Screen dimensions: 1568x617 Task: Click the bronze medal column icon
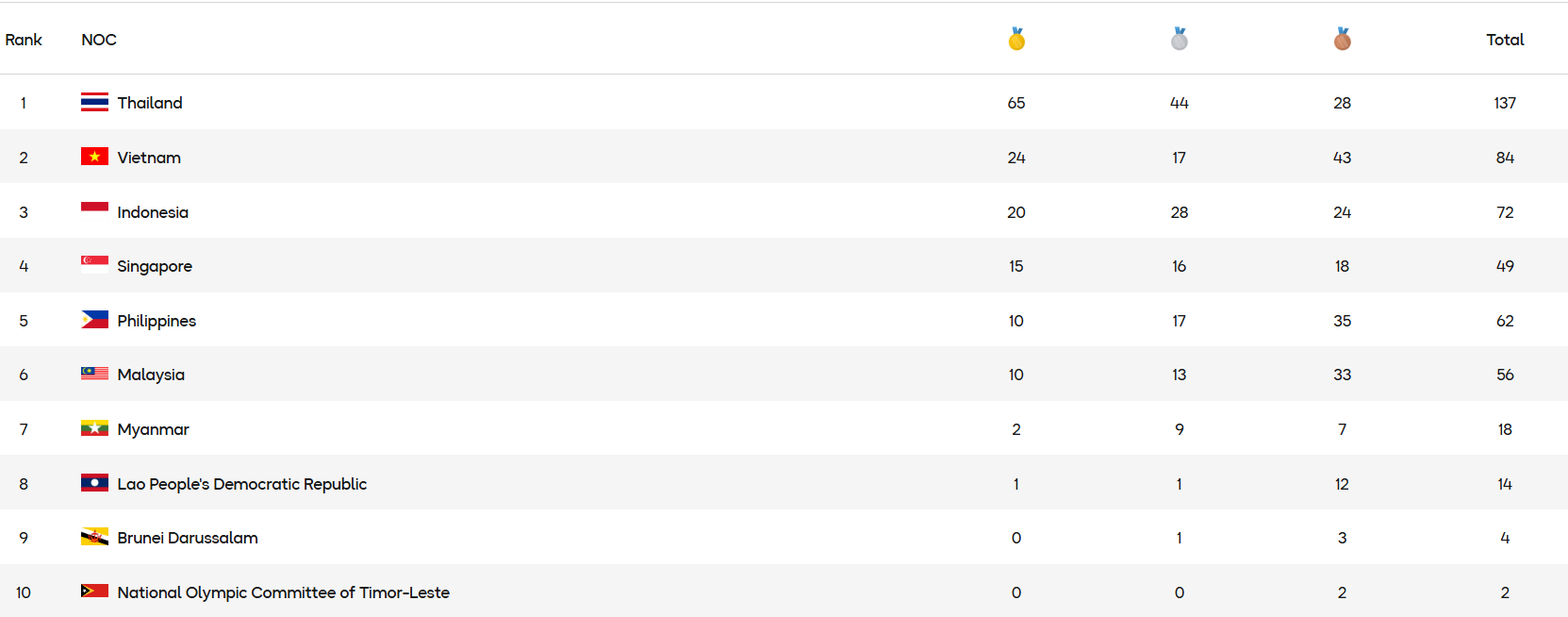pos(1343,39)
